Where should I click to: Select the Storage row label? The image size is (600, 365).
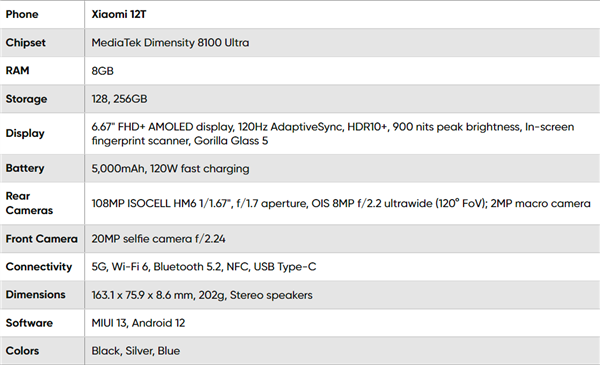click(26, 99)
